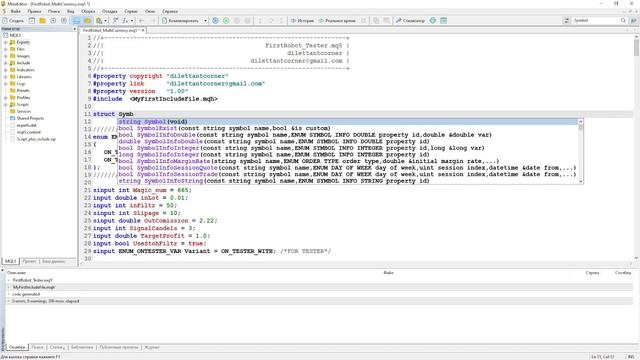Expand the Profiles folder in navigator

coord(6,98)
